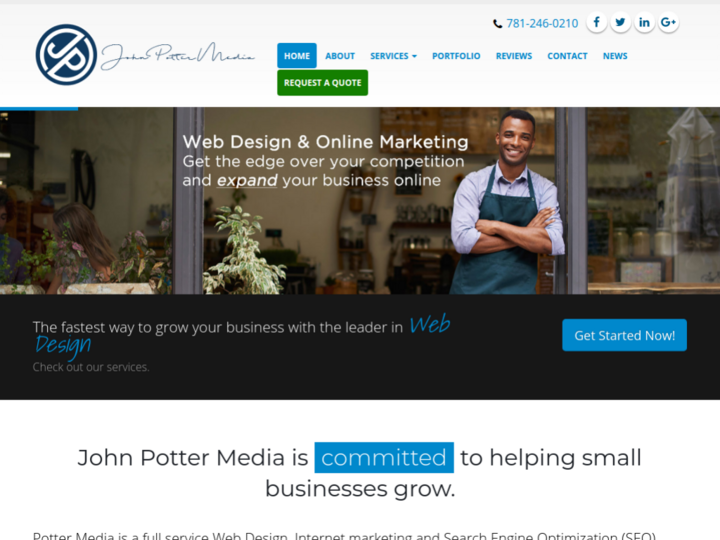Select the Home menu item
The height and width of the screenshot is (540, 720).
point(297,56)
